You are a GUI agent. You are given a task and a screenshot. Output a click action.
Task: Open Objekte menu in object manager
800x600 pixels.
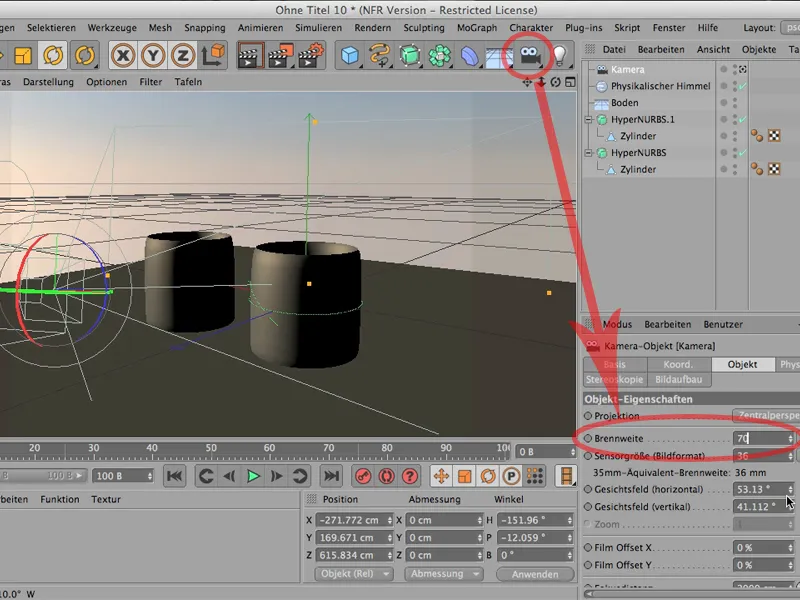[759, 49]
